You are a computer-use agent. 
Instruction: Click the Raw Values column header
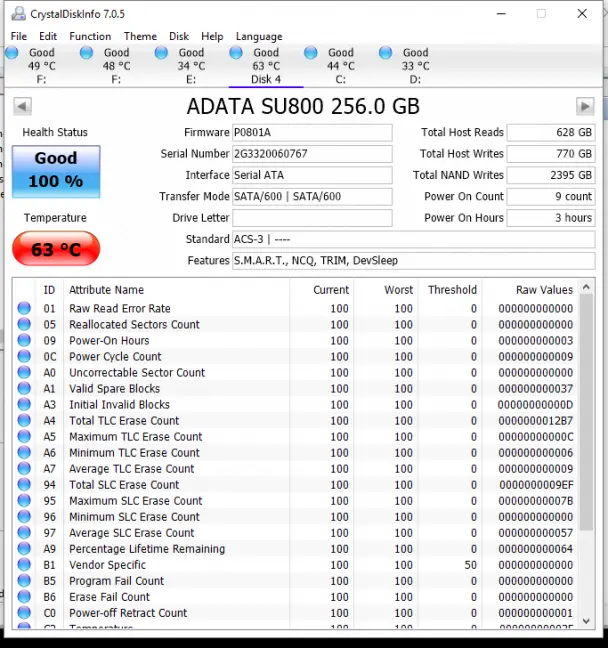(x=530, y=290)
